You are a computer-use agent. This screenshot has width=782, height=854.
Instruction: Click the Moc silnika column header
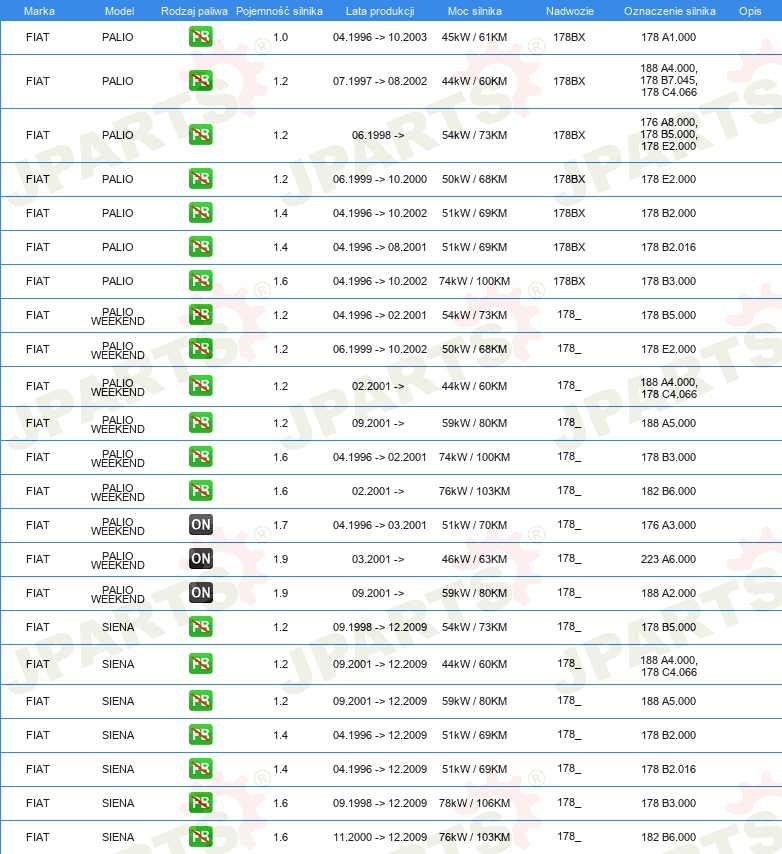point(474,11)
